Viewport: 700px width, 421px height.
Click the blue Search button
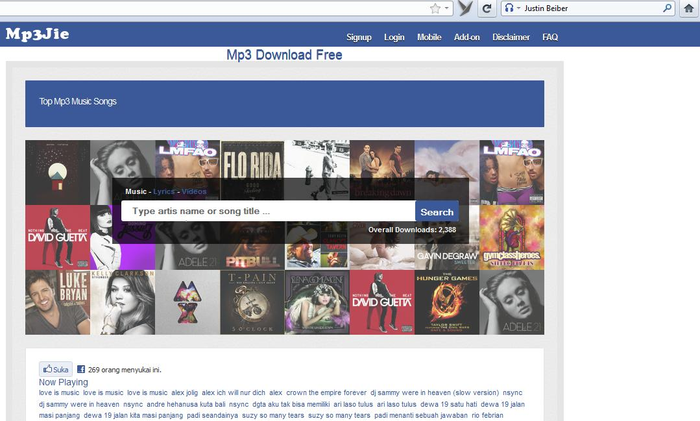(x=437, y=212)
